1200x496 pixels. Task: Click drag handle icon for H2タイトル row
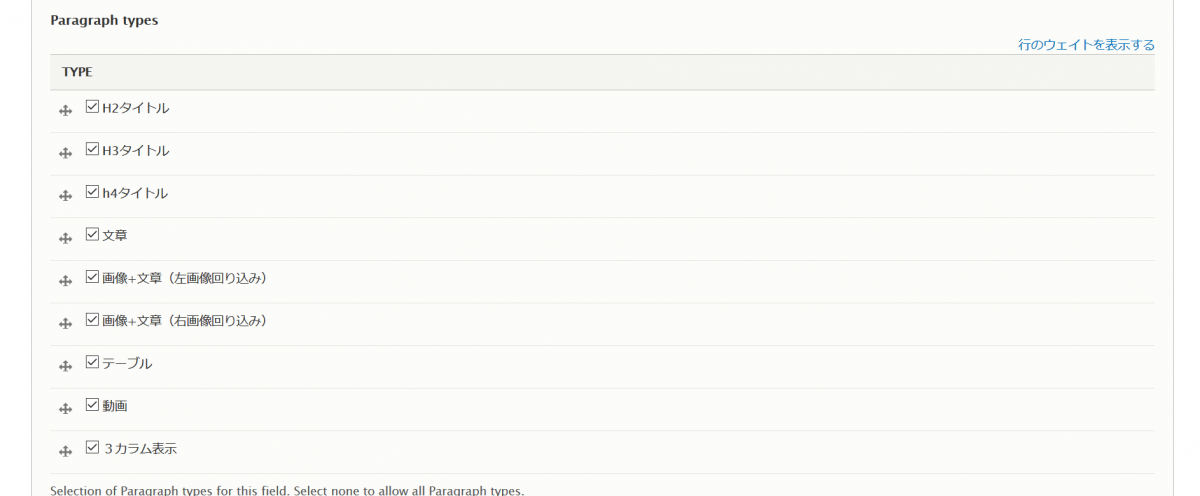coord(66,111)
